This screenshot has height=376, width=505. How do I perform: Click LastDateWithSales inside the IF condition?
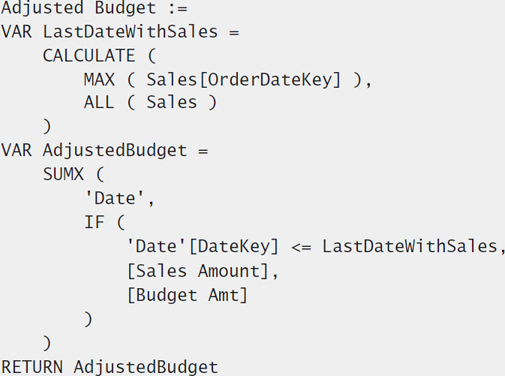[x=410, y=246]
